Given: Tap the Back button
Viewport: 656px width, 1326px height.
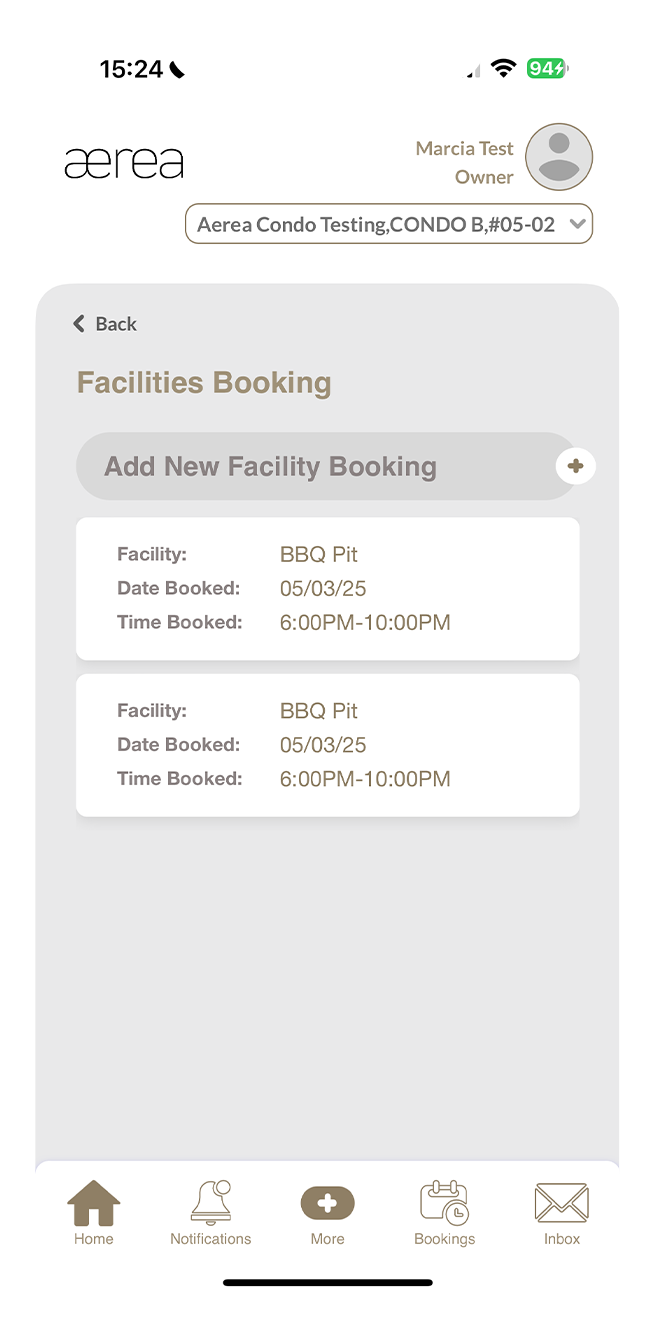Looking at the screenshot, I should 104,323.
